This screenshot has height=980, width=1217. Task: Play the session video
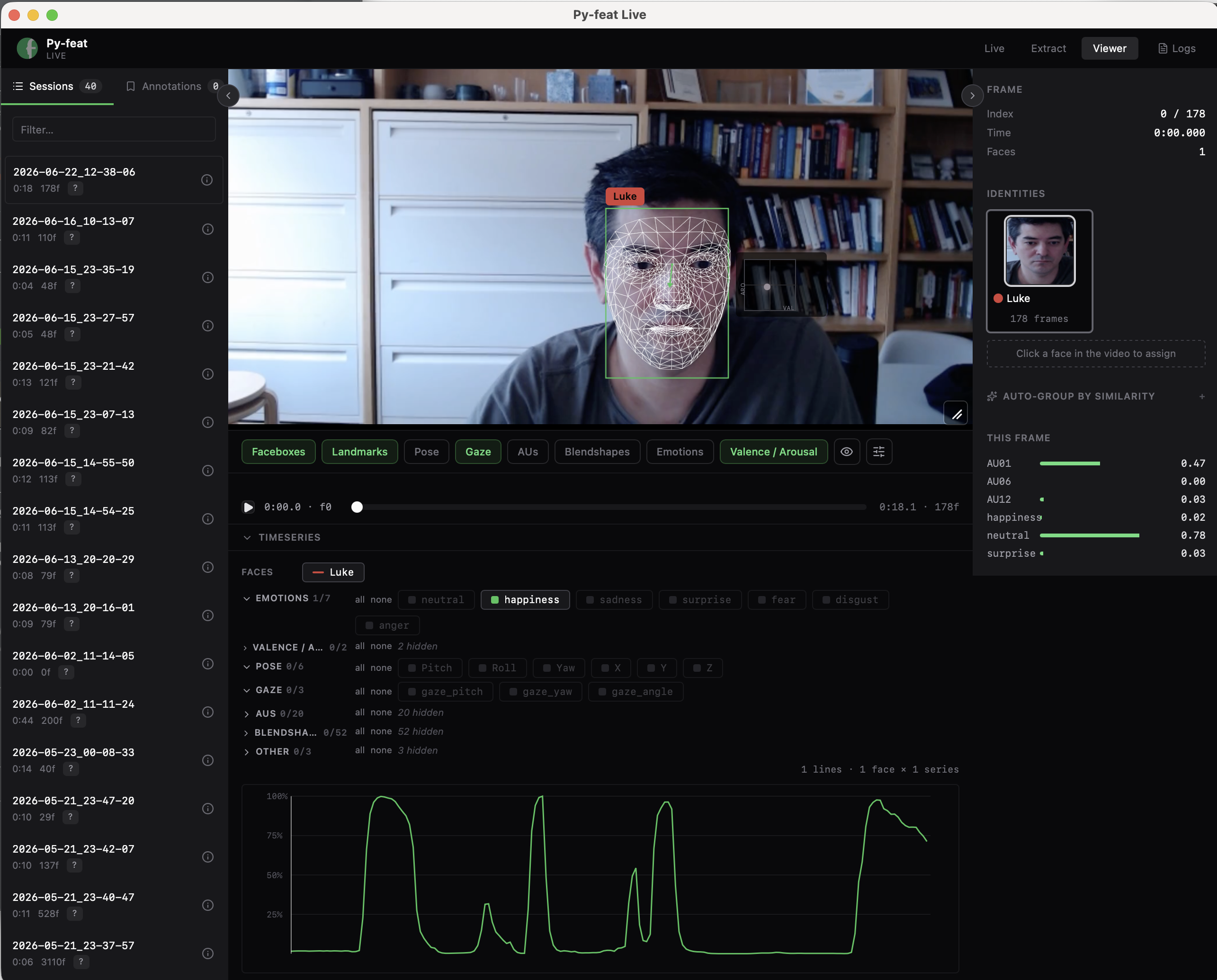(x=248, y=507)
